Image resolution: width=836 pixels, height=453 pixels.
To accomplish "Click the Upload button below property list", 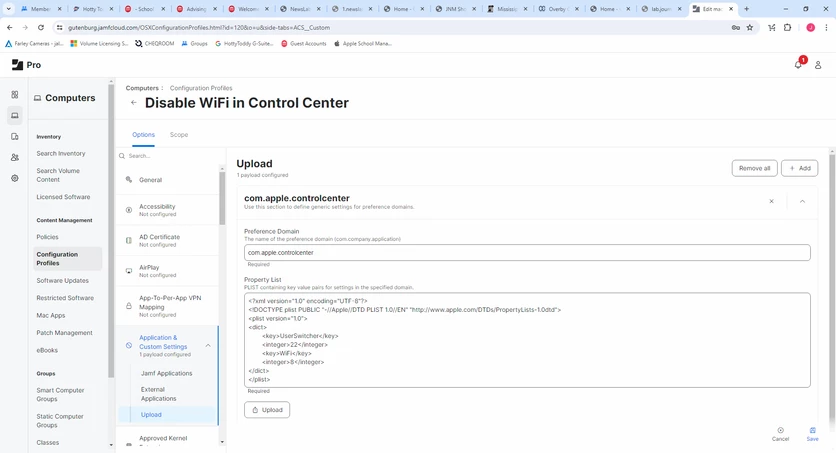I will (267, 410).
